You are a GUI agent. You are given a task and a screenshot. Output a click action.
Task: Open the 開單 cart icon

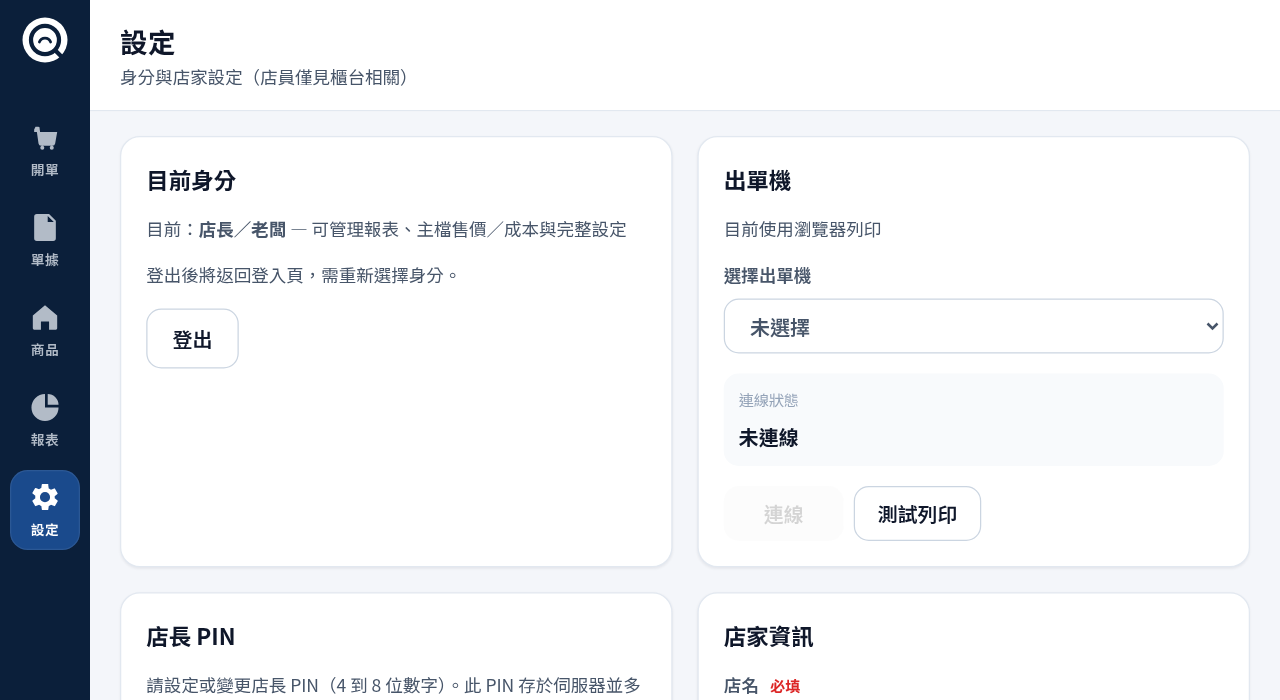coord(45,138)
